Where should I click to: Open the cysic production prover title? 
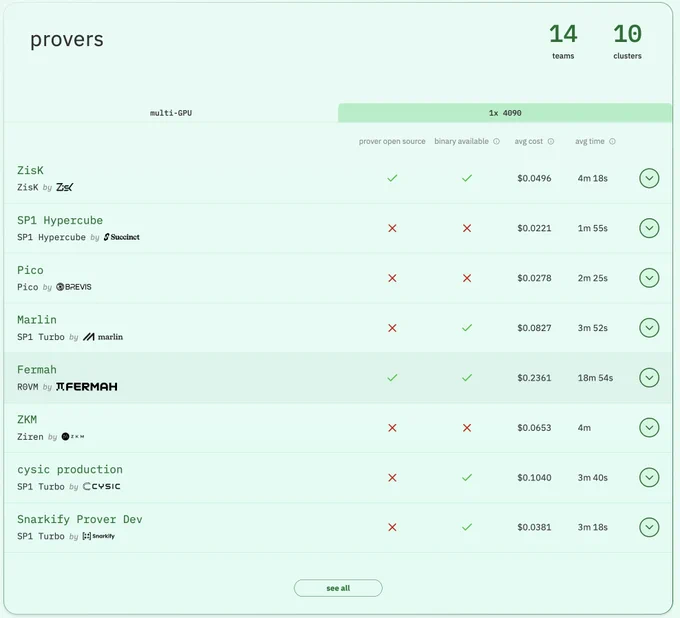70,470
